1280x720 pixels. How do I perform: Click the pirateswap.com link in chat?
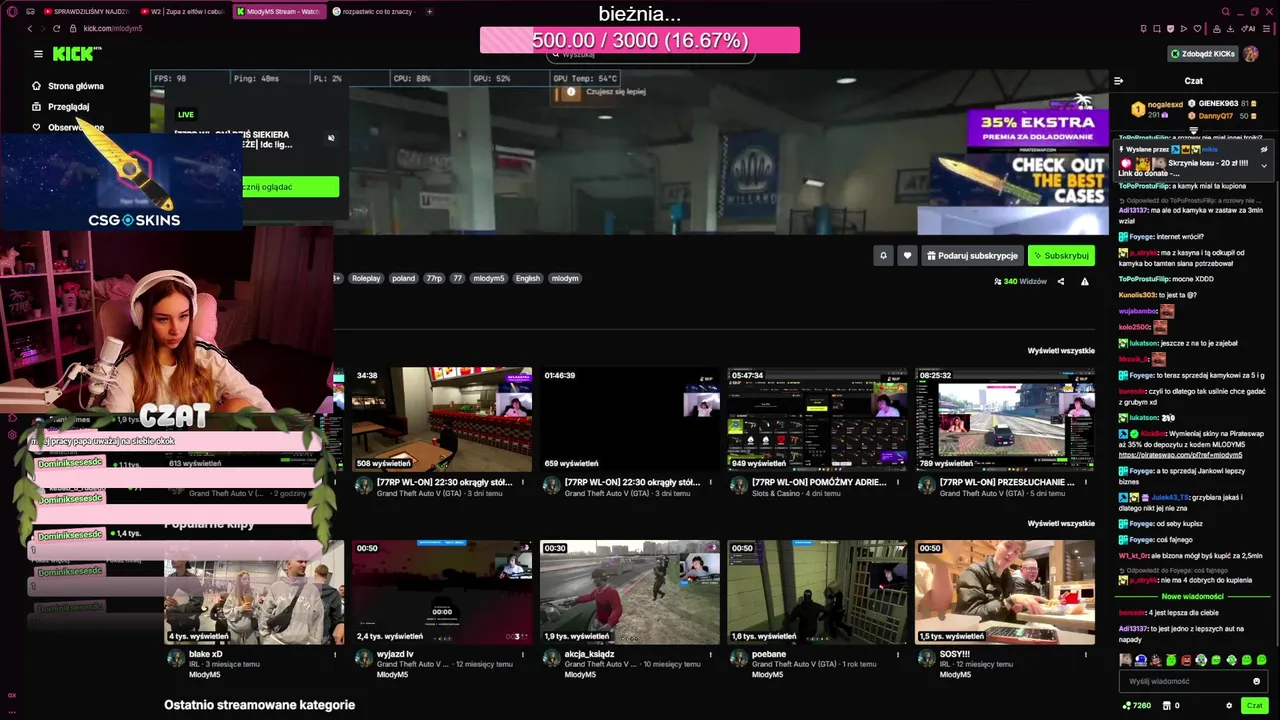(1180, 455)
